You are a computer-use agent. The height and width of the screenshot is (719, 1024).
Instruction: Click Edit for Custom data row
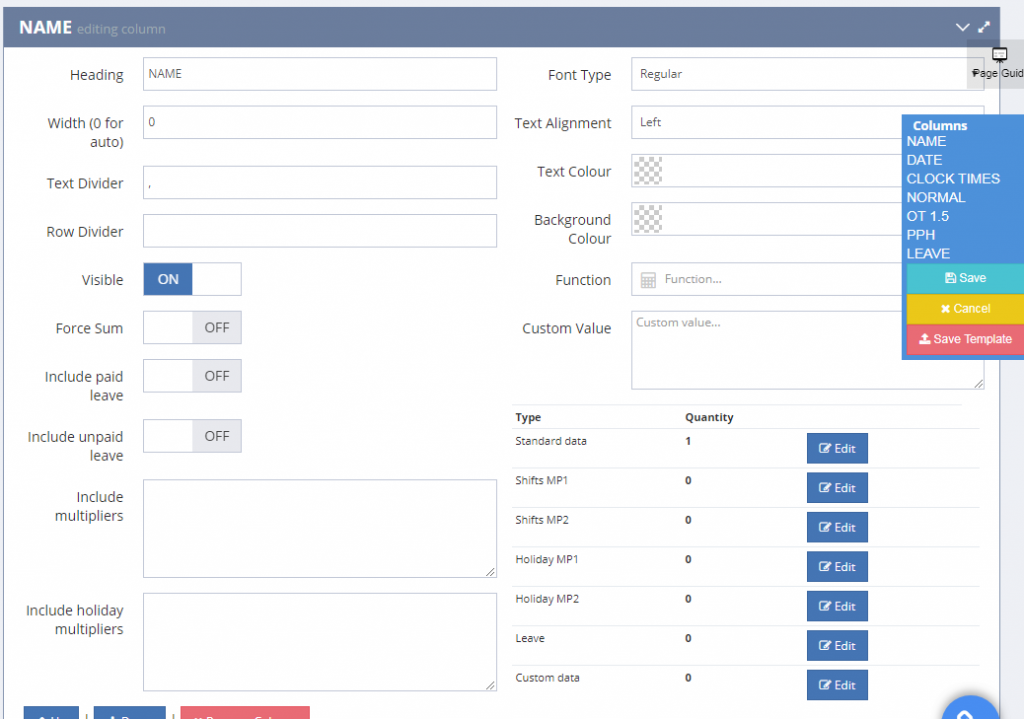pos(837,685)
